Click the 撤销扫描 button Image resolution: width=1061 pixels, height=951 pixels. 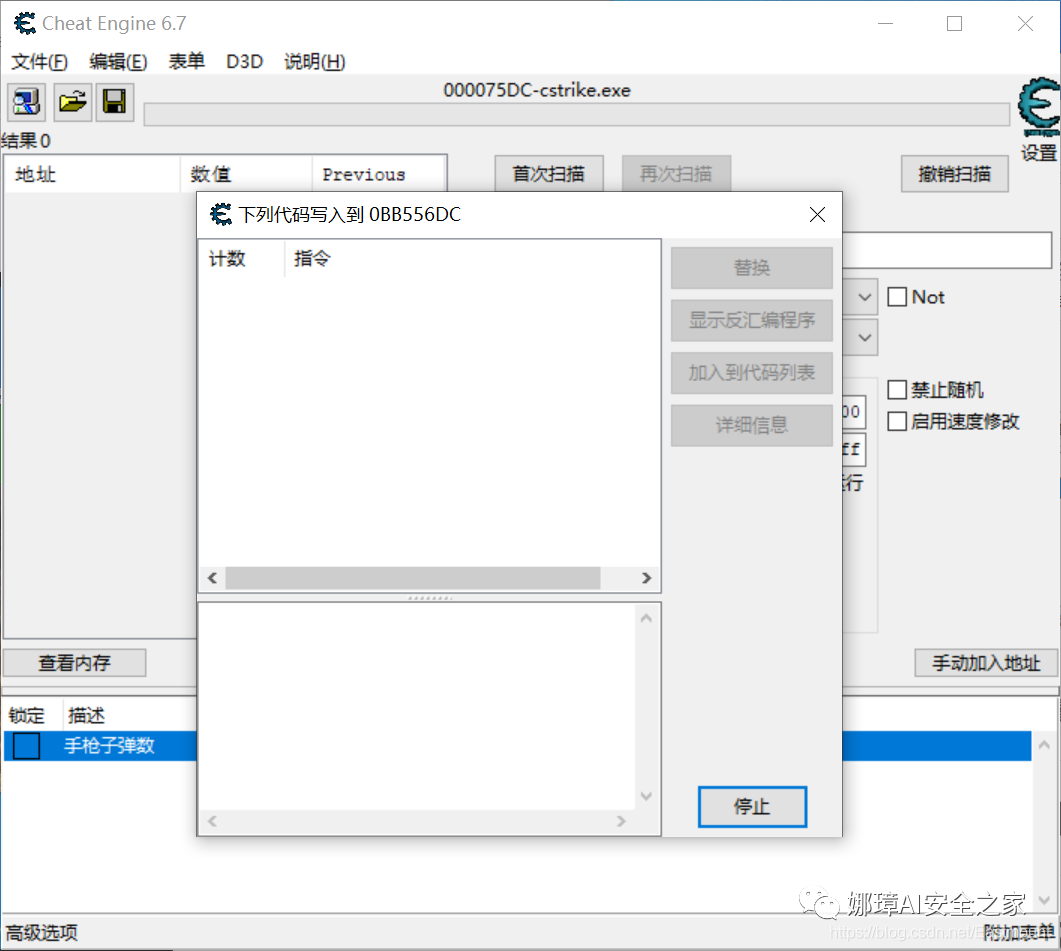[955, 174]
